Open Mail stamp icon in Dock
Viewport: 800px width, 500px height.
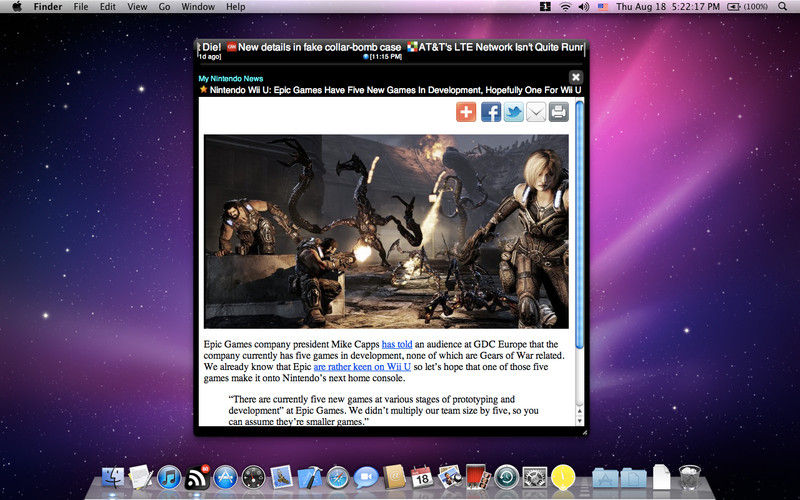[281, 478]
